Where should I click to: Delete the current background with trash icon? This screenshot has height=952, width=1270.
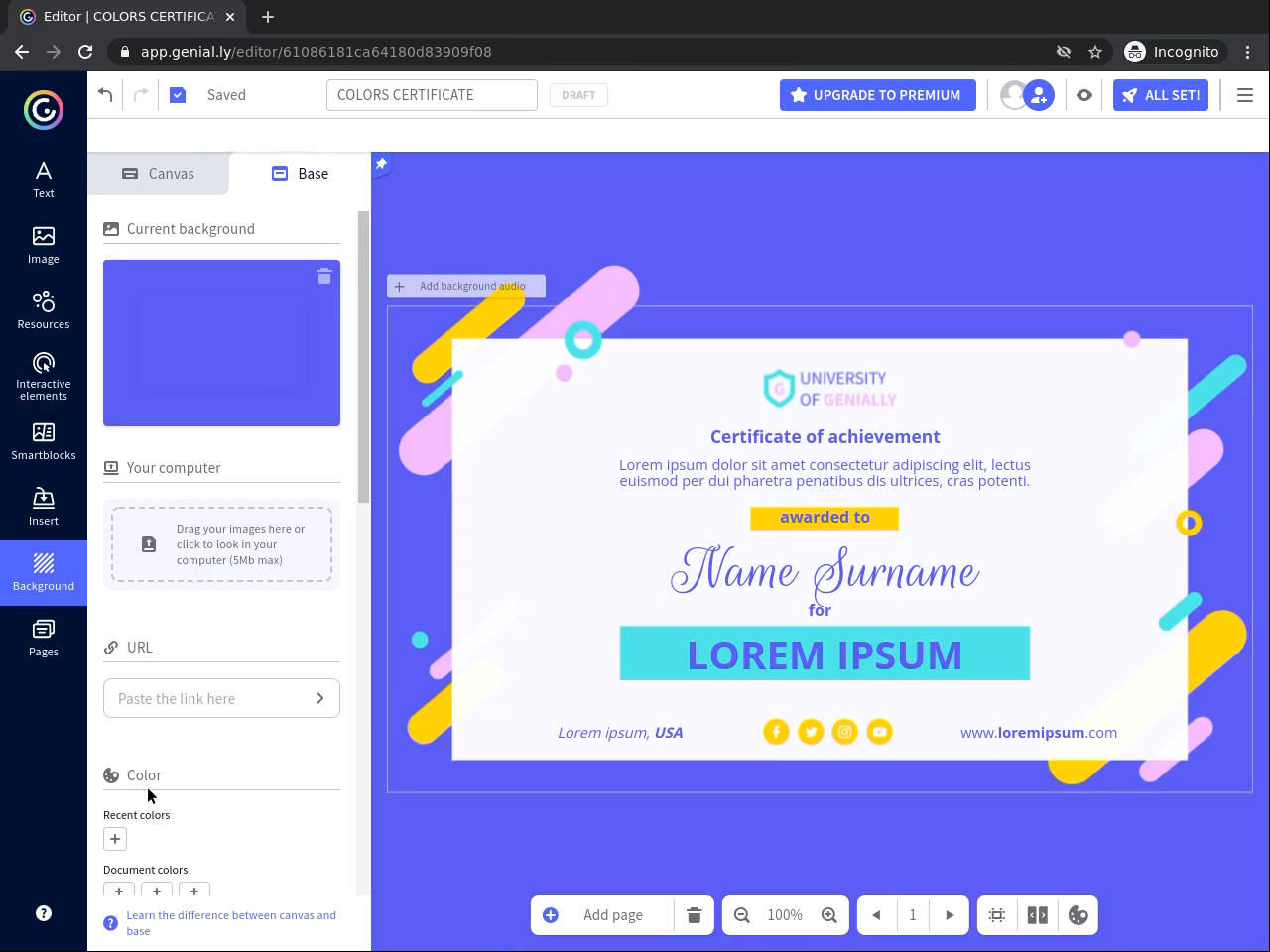click(324, 276)
